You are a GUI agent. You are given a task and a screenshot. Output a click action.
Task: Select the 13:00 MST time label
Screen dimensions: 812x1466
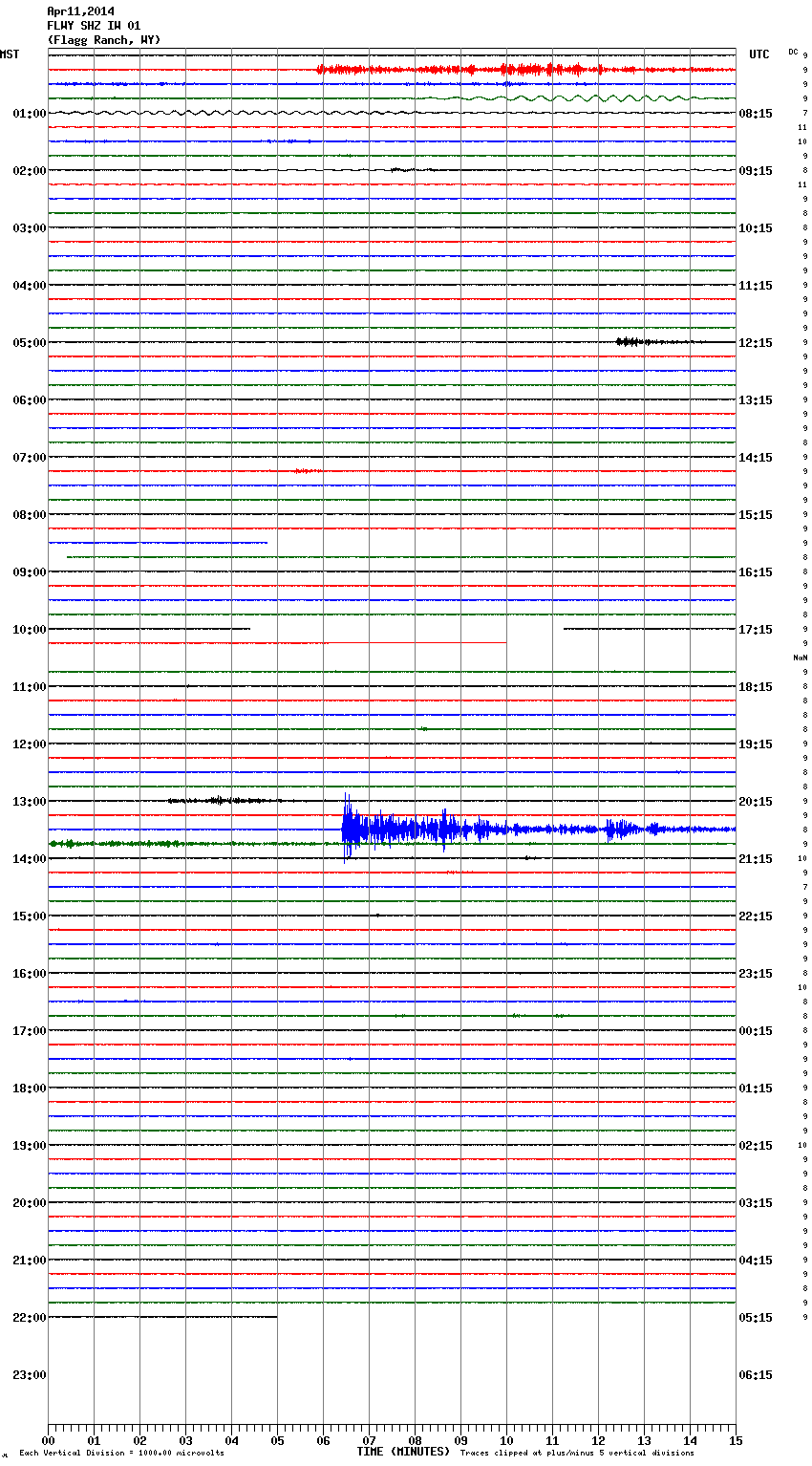pos(30,802)
